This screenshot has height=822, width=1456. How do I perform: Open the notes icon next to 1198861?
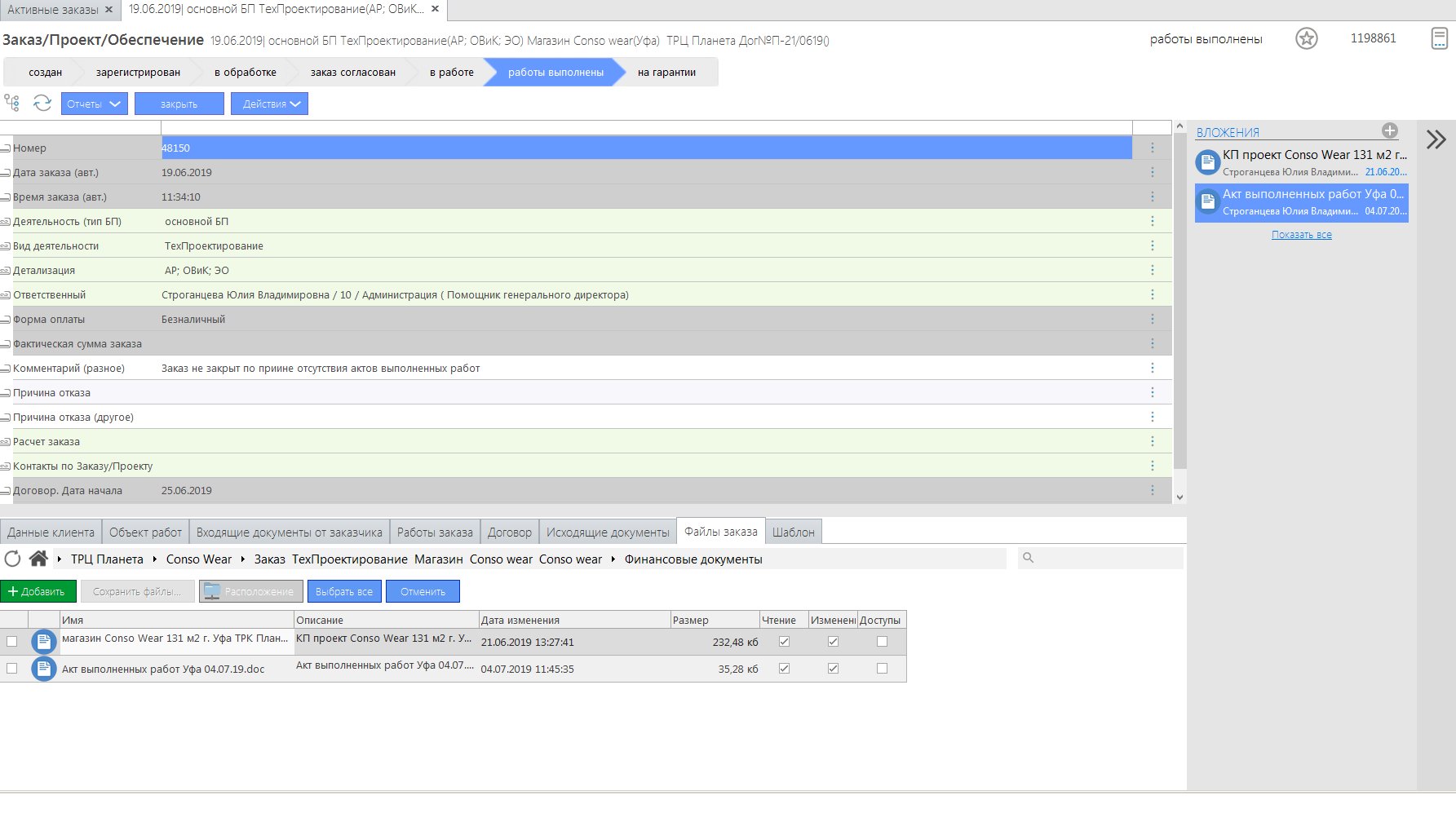1439,38
